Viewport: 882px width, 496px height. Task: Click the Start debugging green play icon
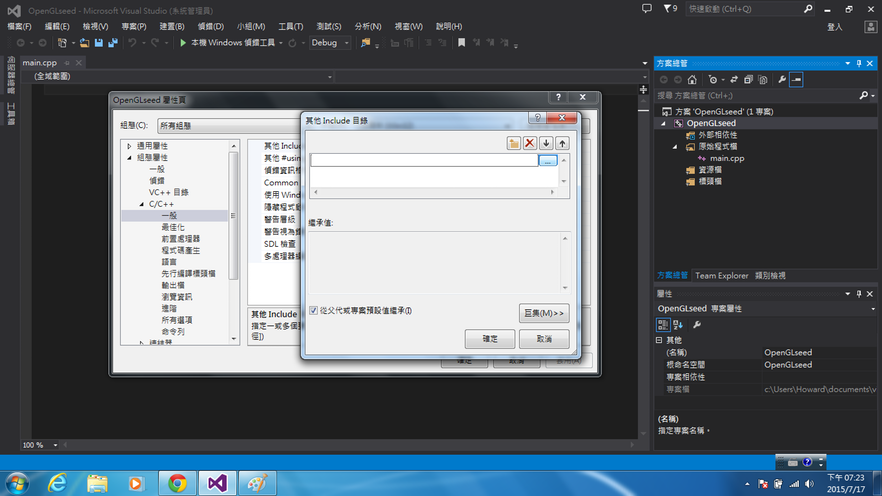click(x=183, y=43)
